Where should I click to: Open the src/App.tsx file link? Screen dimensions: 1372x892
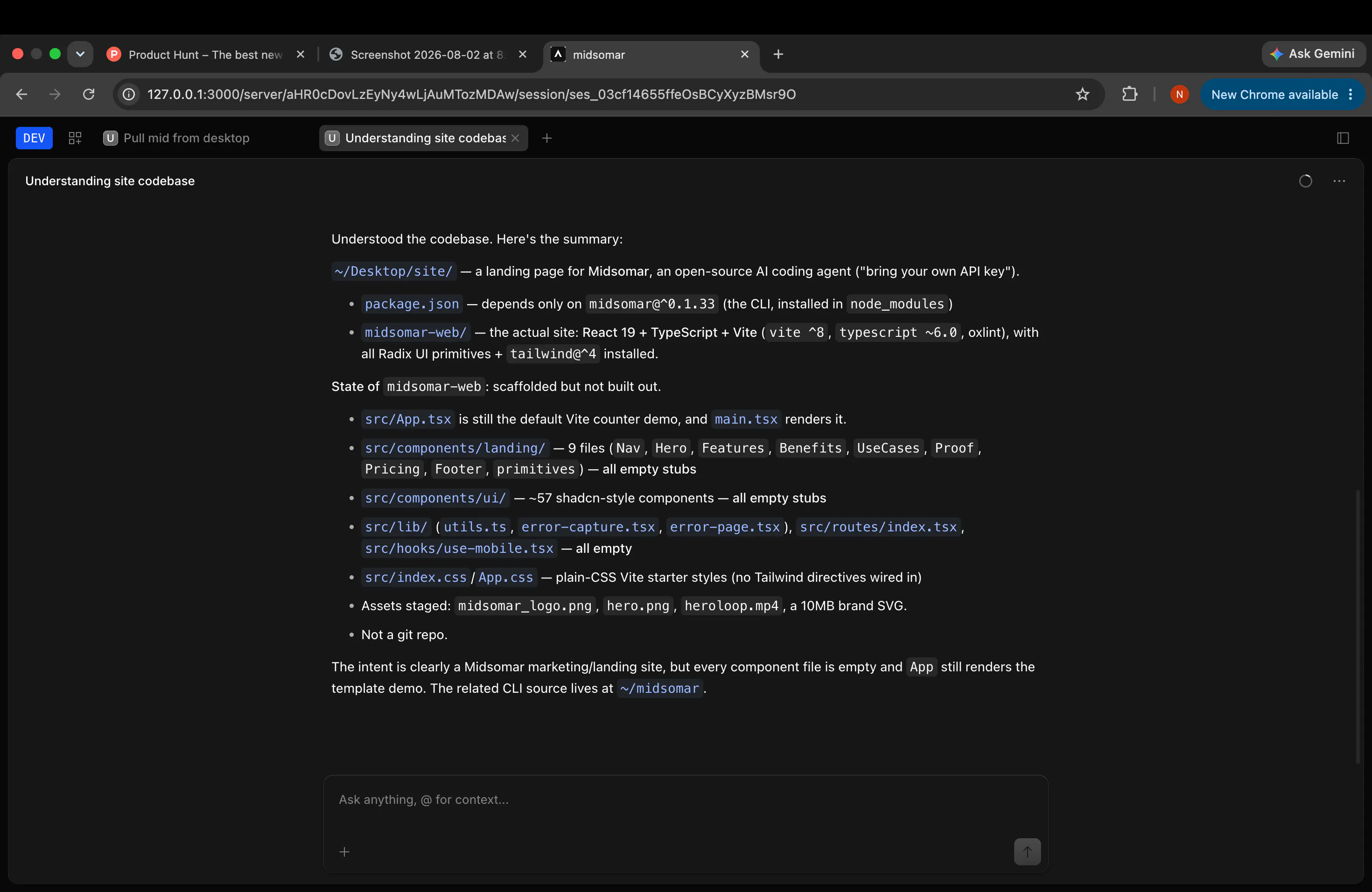point(408,419)
